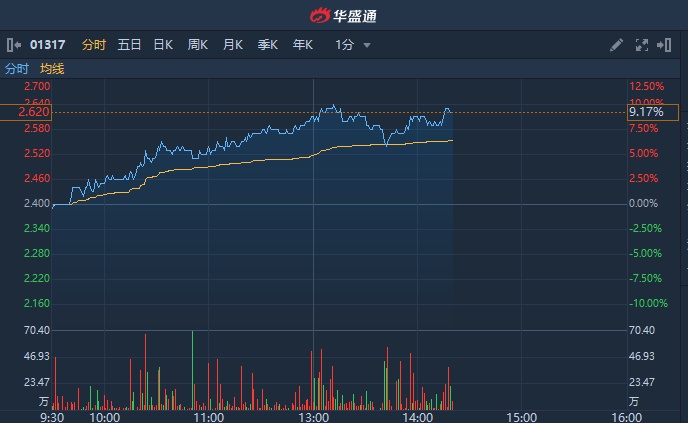Viewport: 688px width, 423px height.
Task: Open the 月K chart tab
Action: 233,45
